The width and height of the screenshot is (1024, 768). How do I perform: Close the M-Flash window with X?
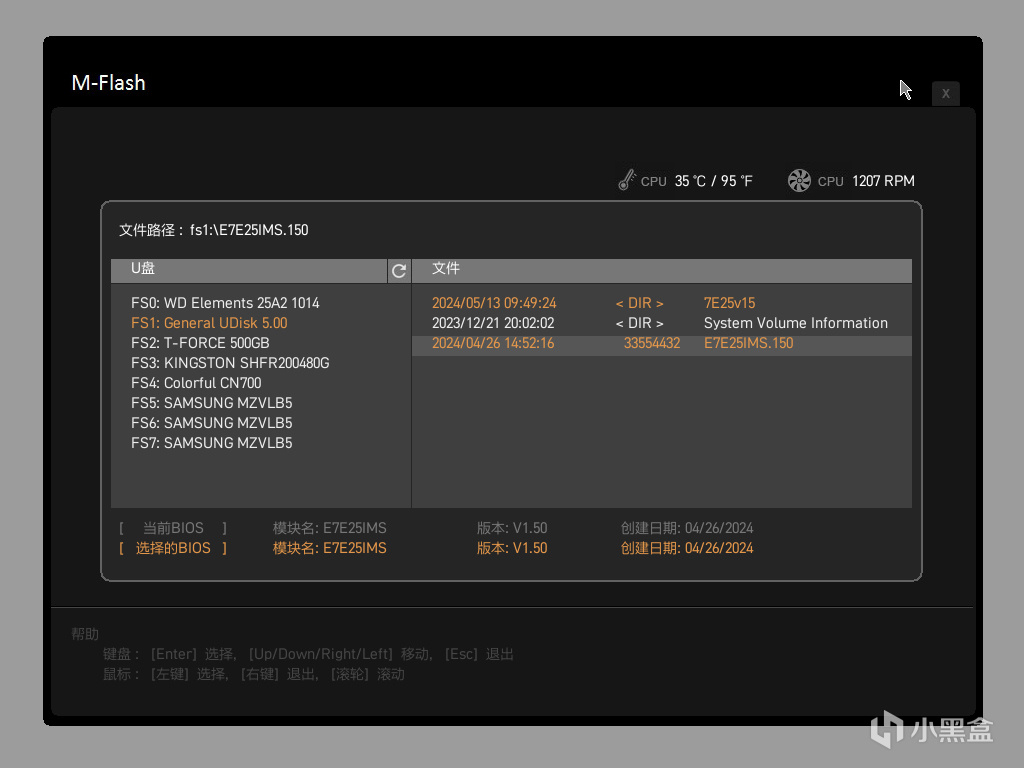click(x=945, y=94)
